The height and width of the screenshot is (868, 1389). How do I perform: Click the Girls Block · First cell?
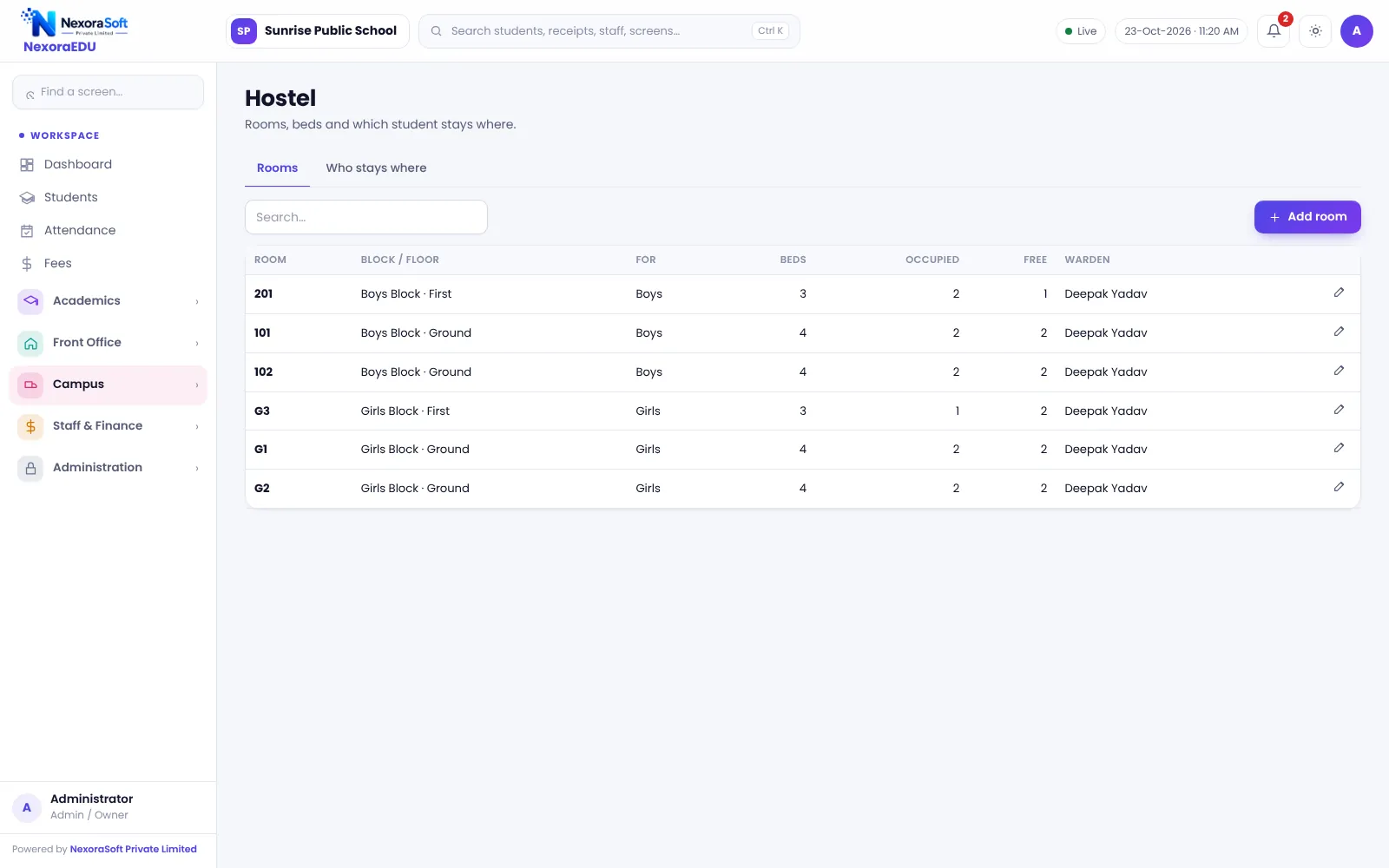[x=405, y=411]
